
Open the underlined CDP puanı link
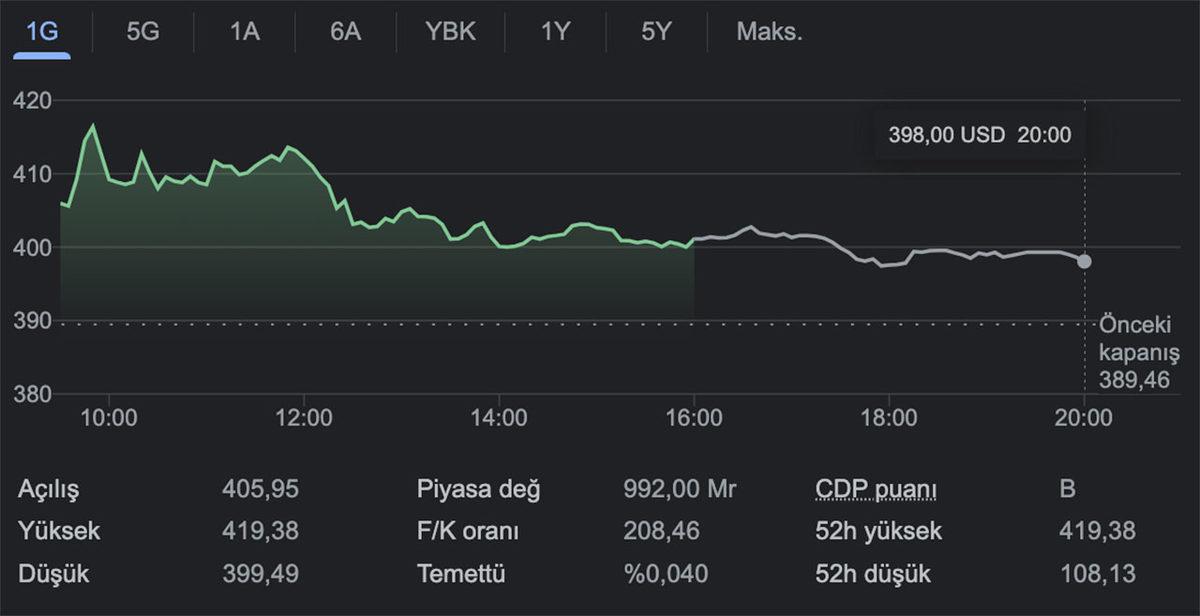click(876, 489)
